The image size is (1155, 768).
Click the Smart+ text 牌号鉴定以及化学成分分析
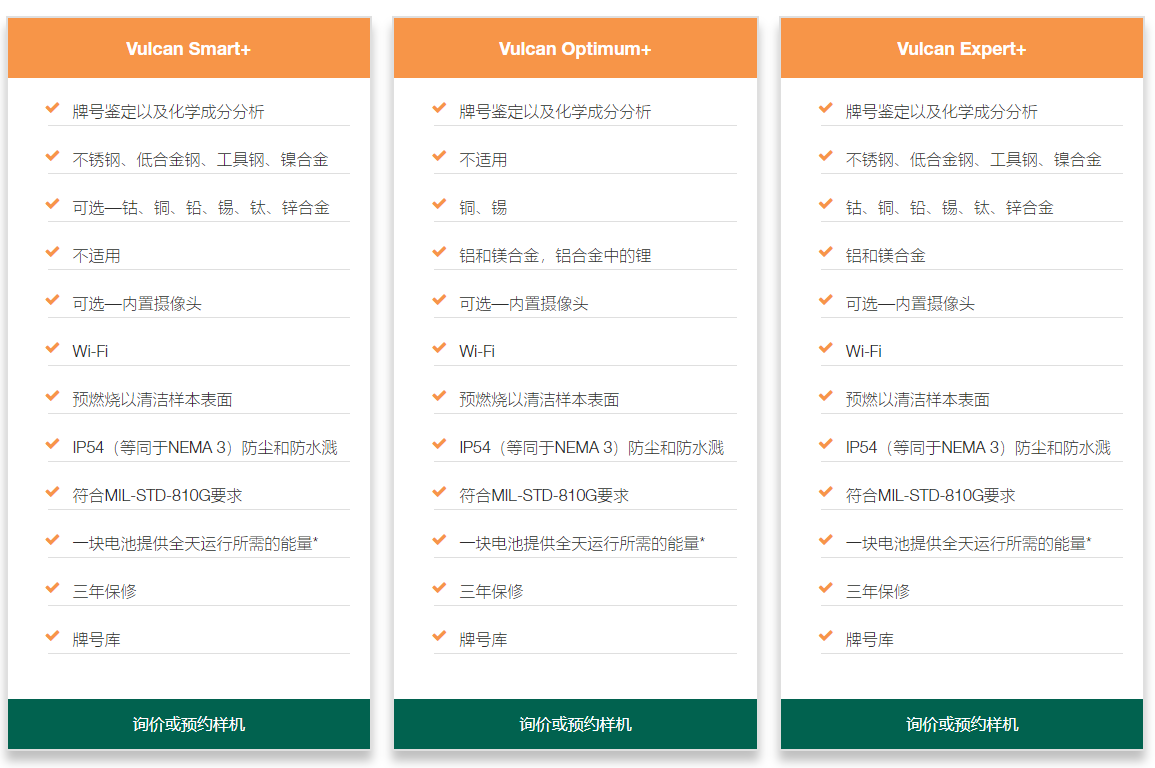pyautogui.click(x=168, y=112)
